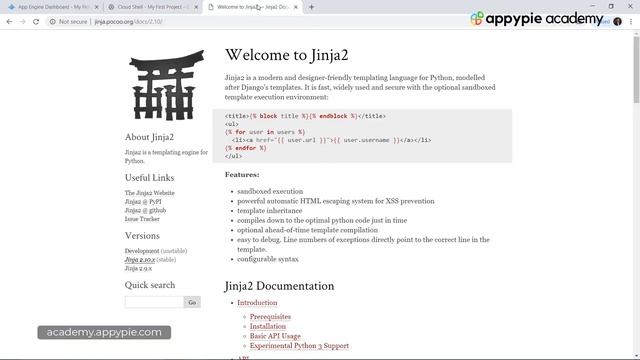Select the Welcome to Jinja2 tab
The height and width of the screenshot is (360, 640).
pyautogui.click(x=253, y=7)
